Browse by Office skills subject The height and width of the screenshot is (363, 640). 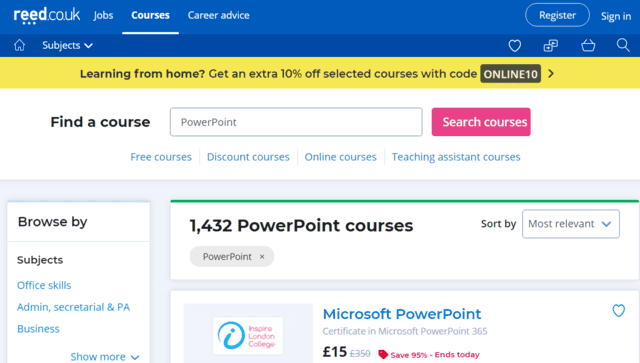point(44,285)
